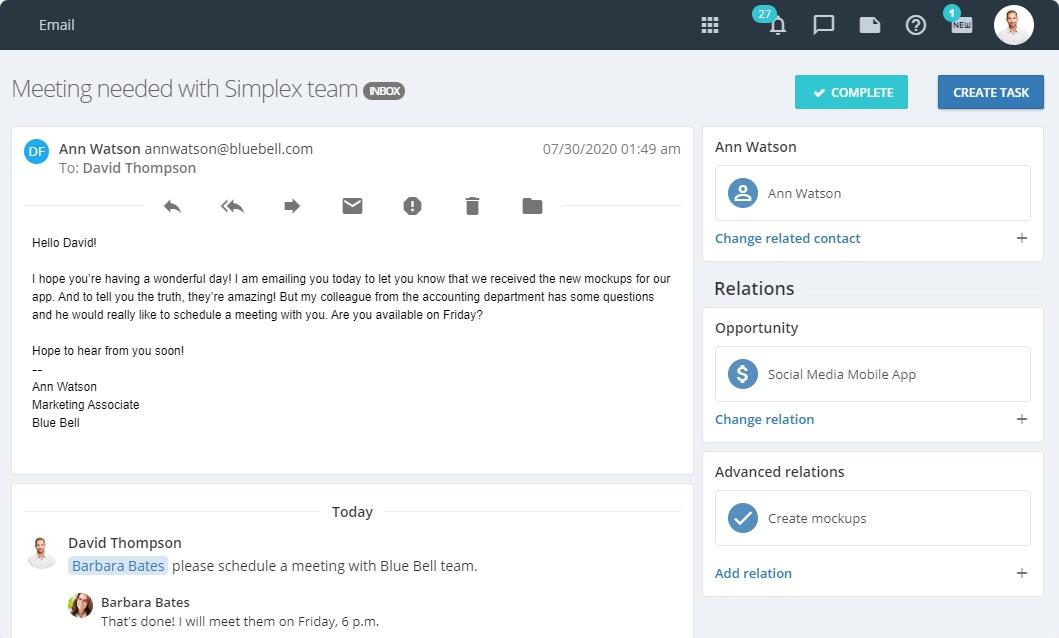Click the Hello David! greeting line
1059x638 pixels.
[x=64, y=243]
